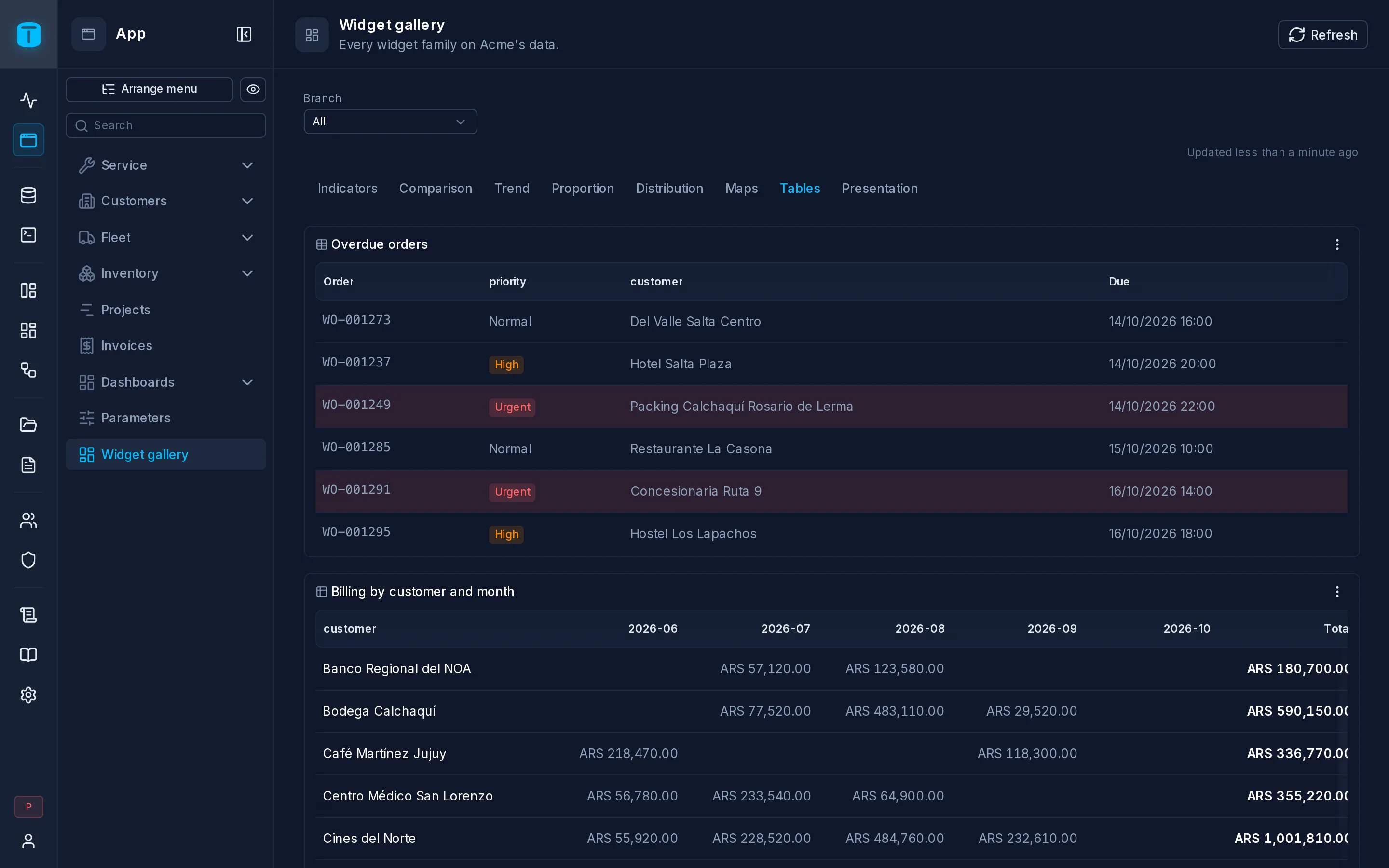Expand the Fleet menu section
The height and width of the screenshot is (868, 1389).
tap(166, 238)
